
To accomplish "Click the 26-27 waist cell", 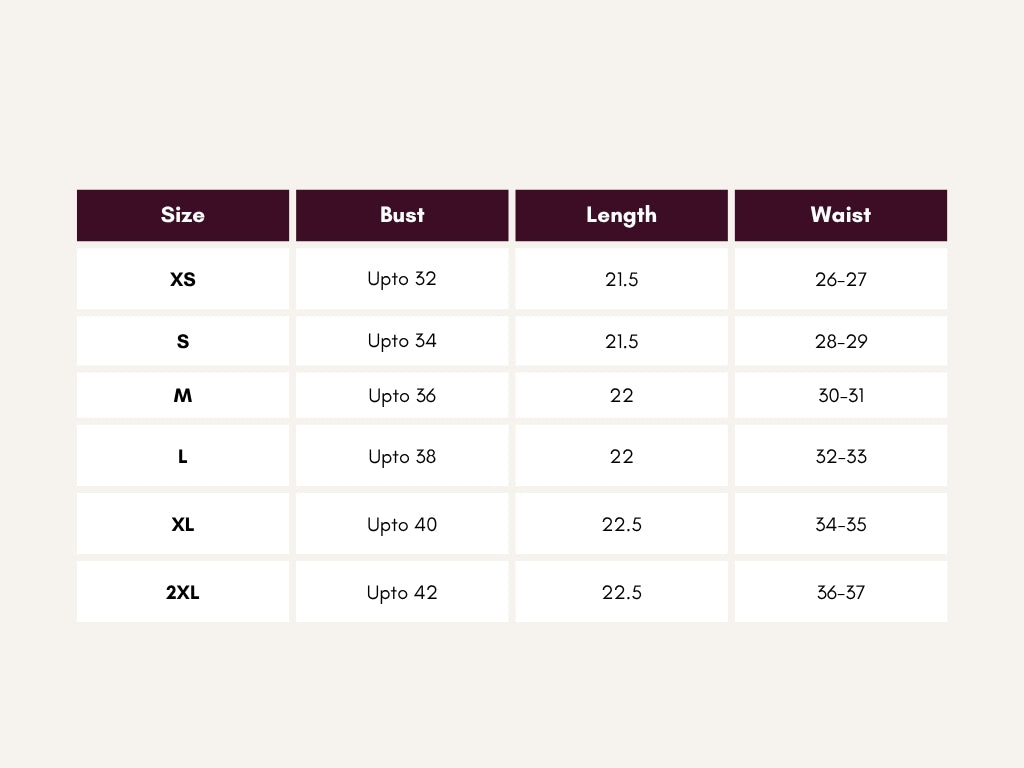I will (x=840, y=279).
